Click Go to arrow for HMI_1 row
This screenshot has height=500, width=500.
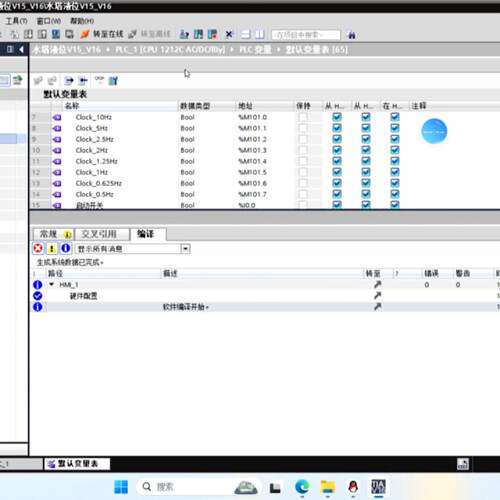click(377, 284)
